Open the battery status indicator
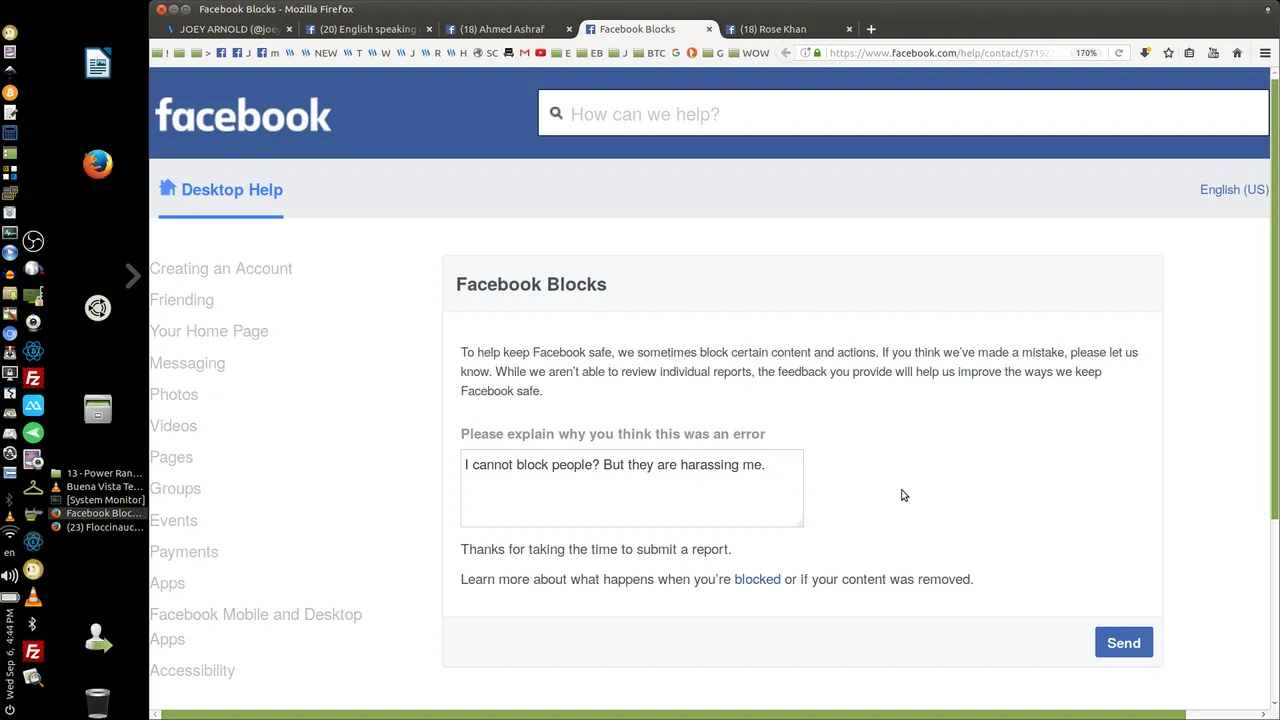Image resolution: width=1280 pixels, height=720 pixels. click(x=10, y=597)
